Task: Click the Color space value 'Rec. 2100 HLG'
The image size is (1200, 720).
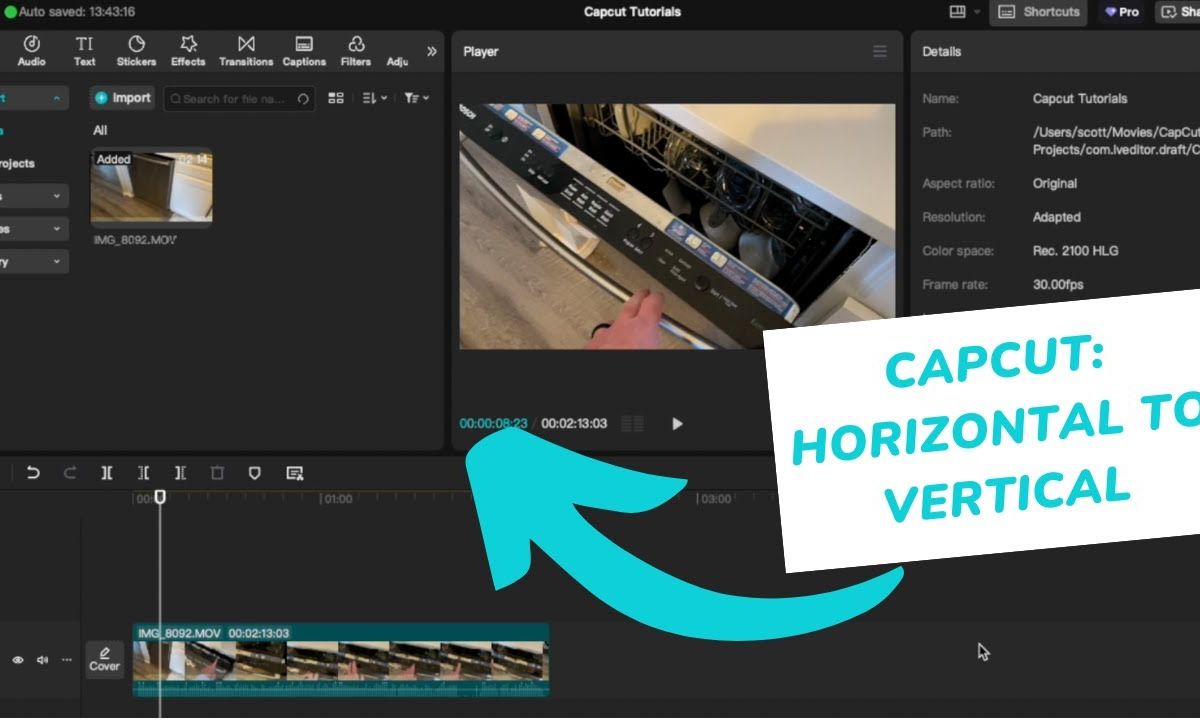Action: [x=1078, y=251]
